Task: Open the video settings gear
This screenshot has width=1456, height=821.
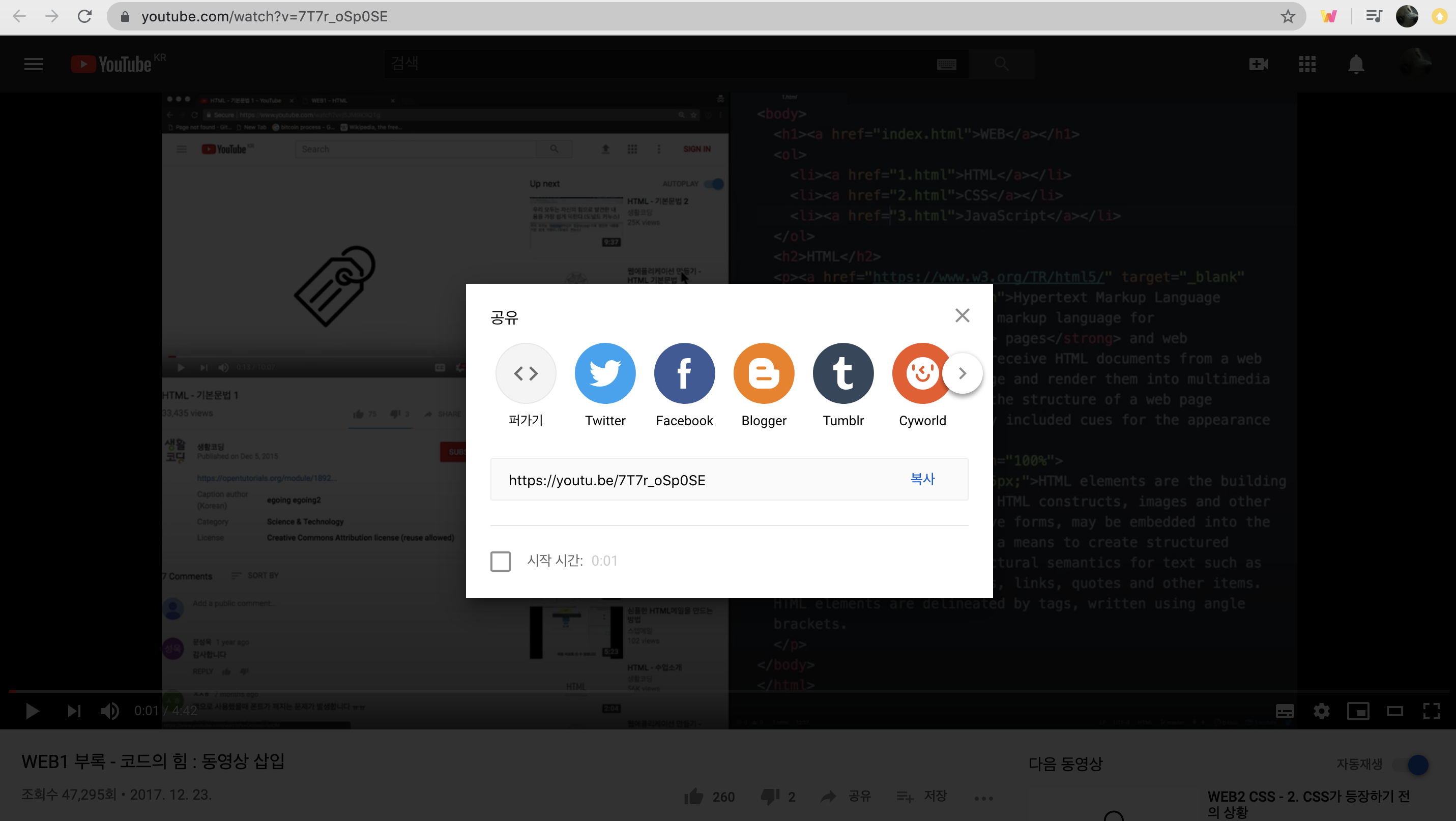Action: point(1322,711)
